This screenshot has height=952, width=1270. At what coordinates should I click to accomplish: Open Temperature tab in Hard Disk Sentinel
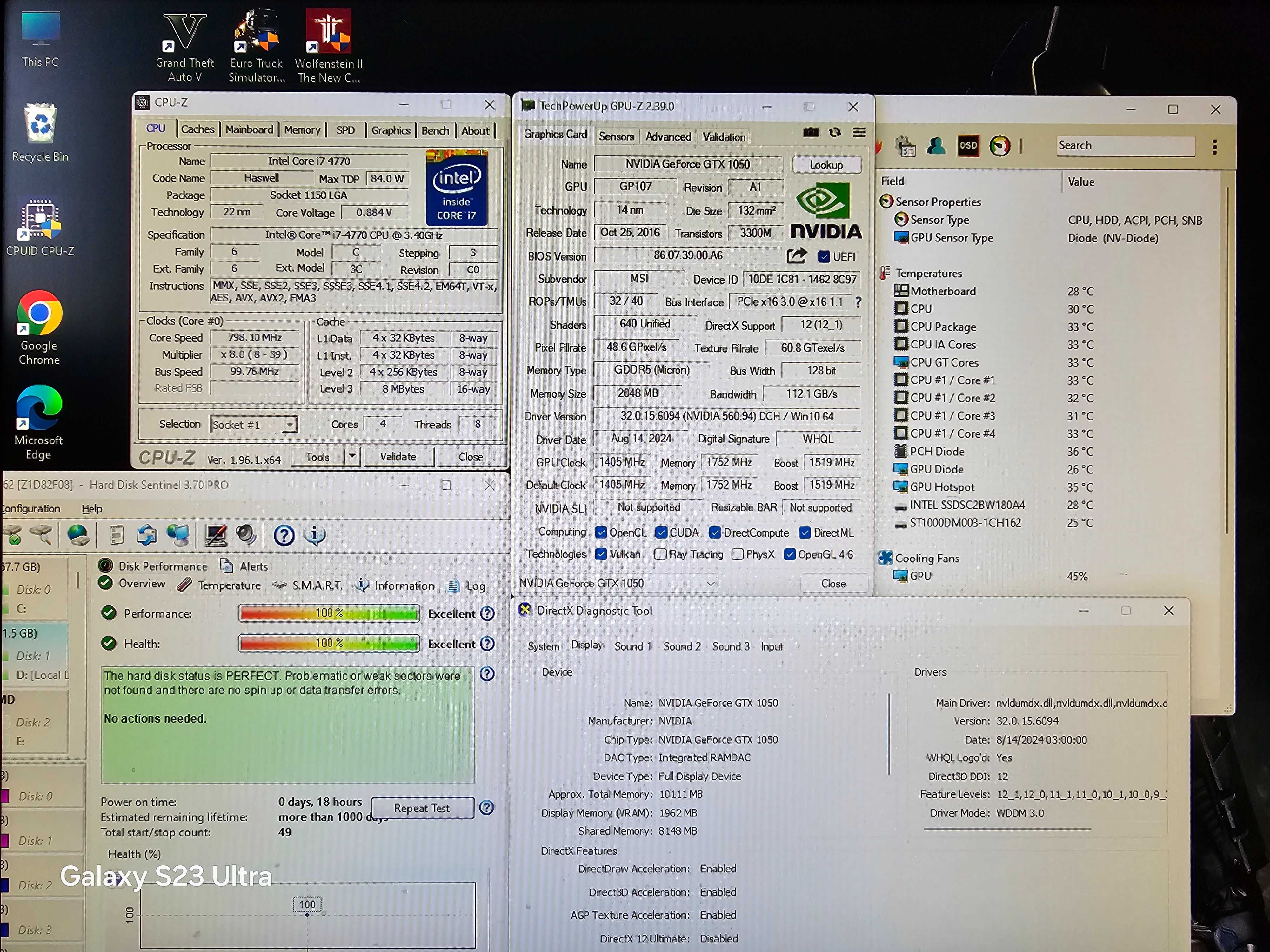[219, 585]
